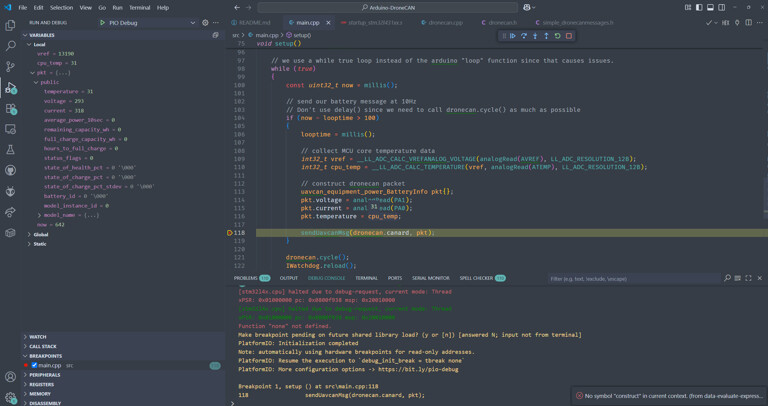Click Continue in the debug toolbar
768x406 pixels.
513,36
